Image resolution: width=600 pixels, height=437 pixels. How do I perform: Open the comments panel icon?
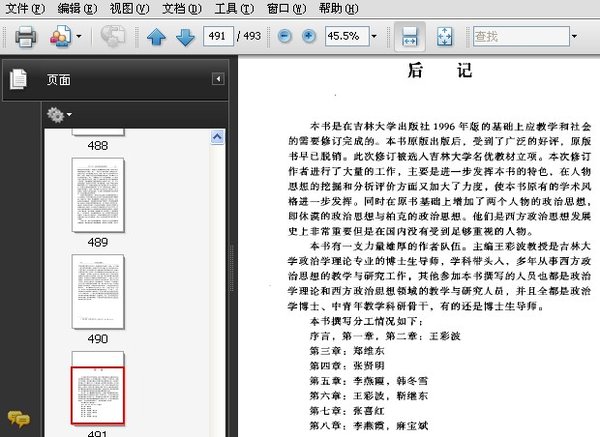[18, 420]
